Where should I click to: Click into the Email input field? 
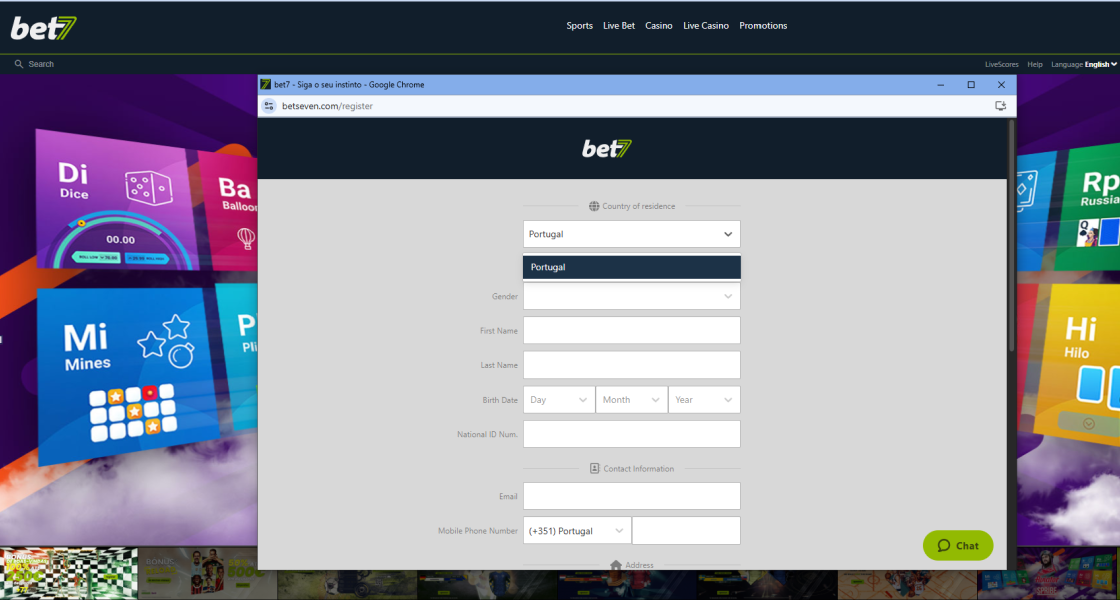point(631,496)
